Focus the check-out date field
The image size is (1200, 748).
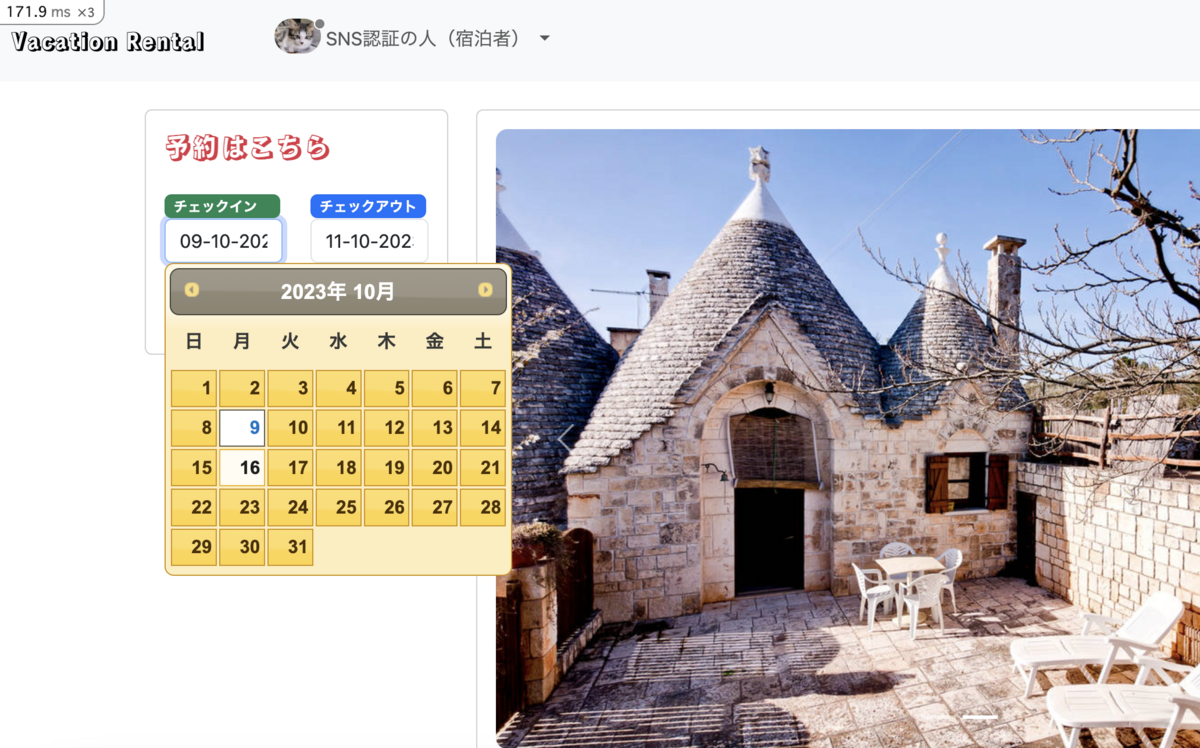[369, 241]
